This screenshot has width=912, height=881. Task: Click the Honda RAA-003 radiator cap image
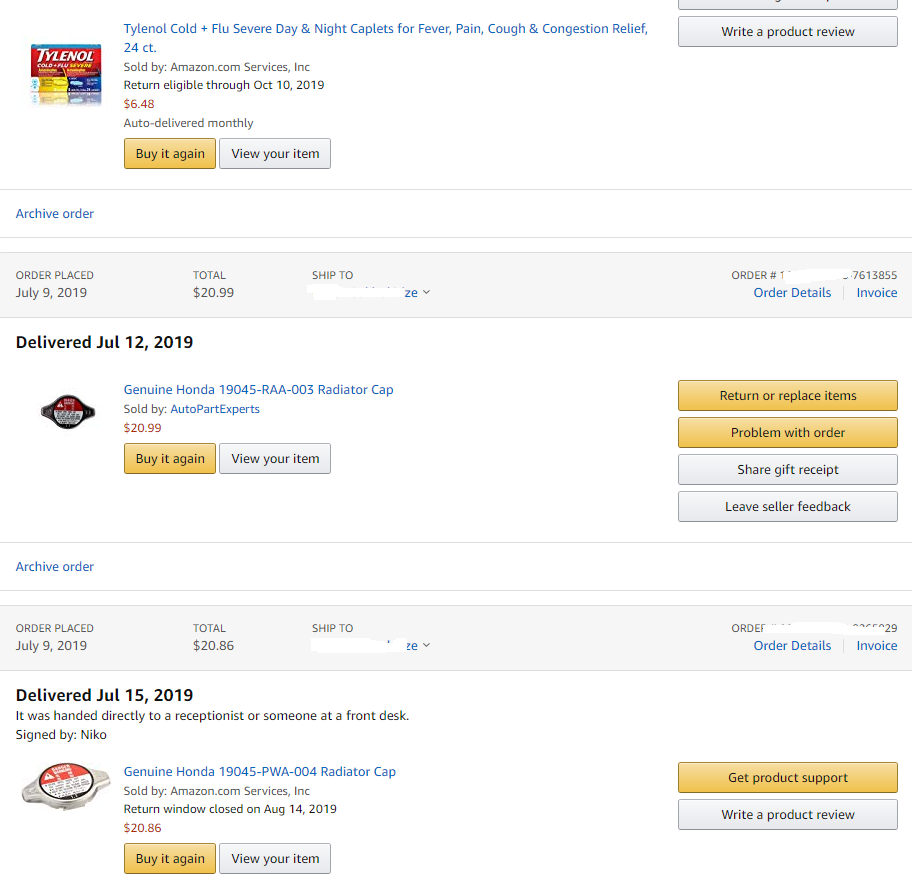click(x=68, y=409)
